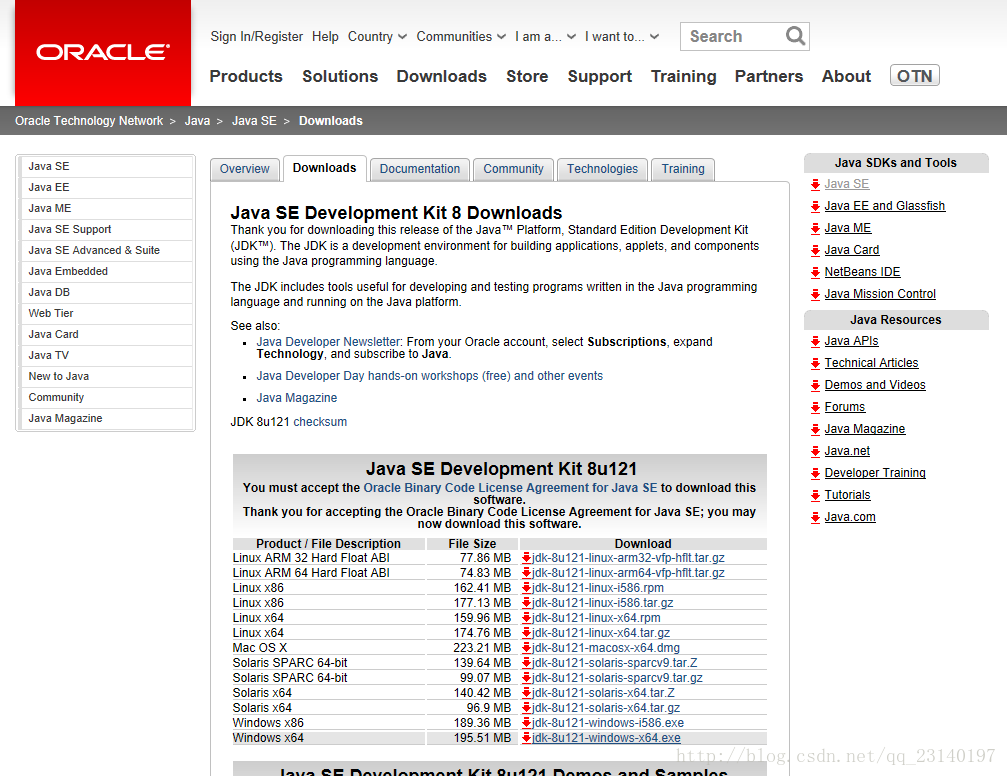
Task: Switch to the Technologies tab
Action: [x=602, y=169]
